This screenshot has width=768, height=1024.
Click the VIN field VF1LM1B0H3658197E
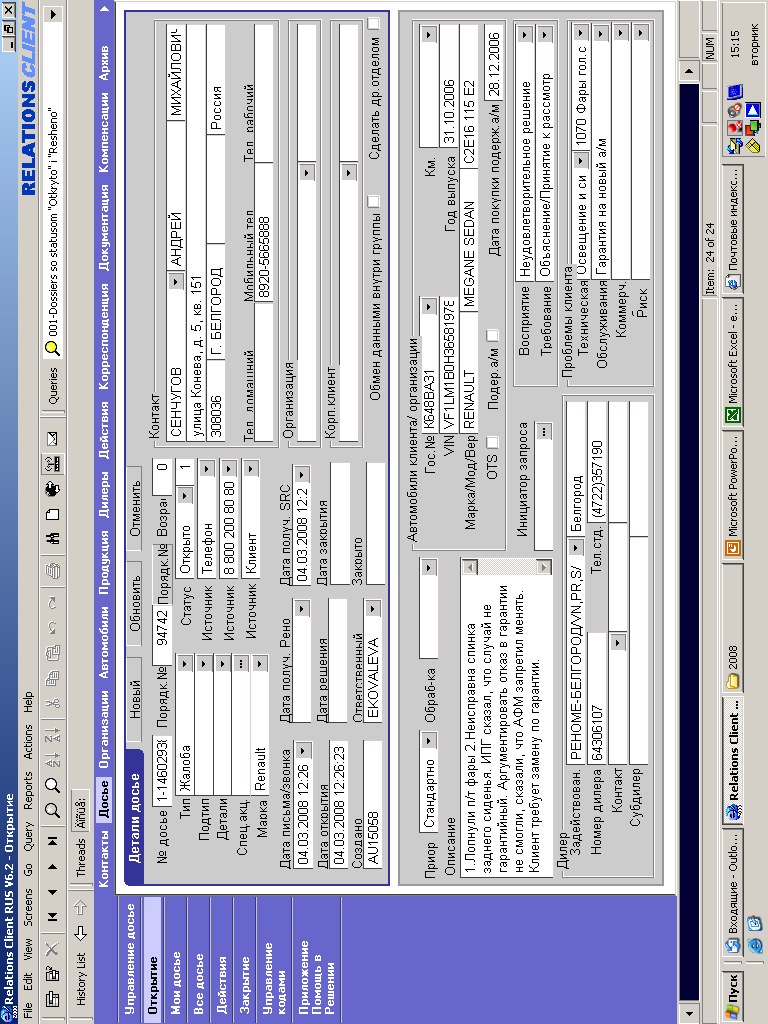[449, 365]
